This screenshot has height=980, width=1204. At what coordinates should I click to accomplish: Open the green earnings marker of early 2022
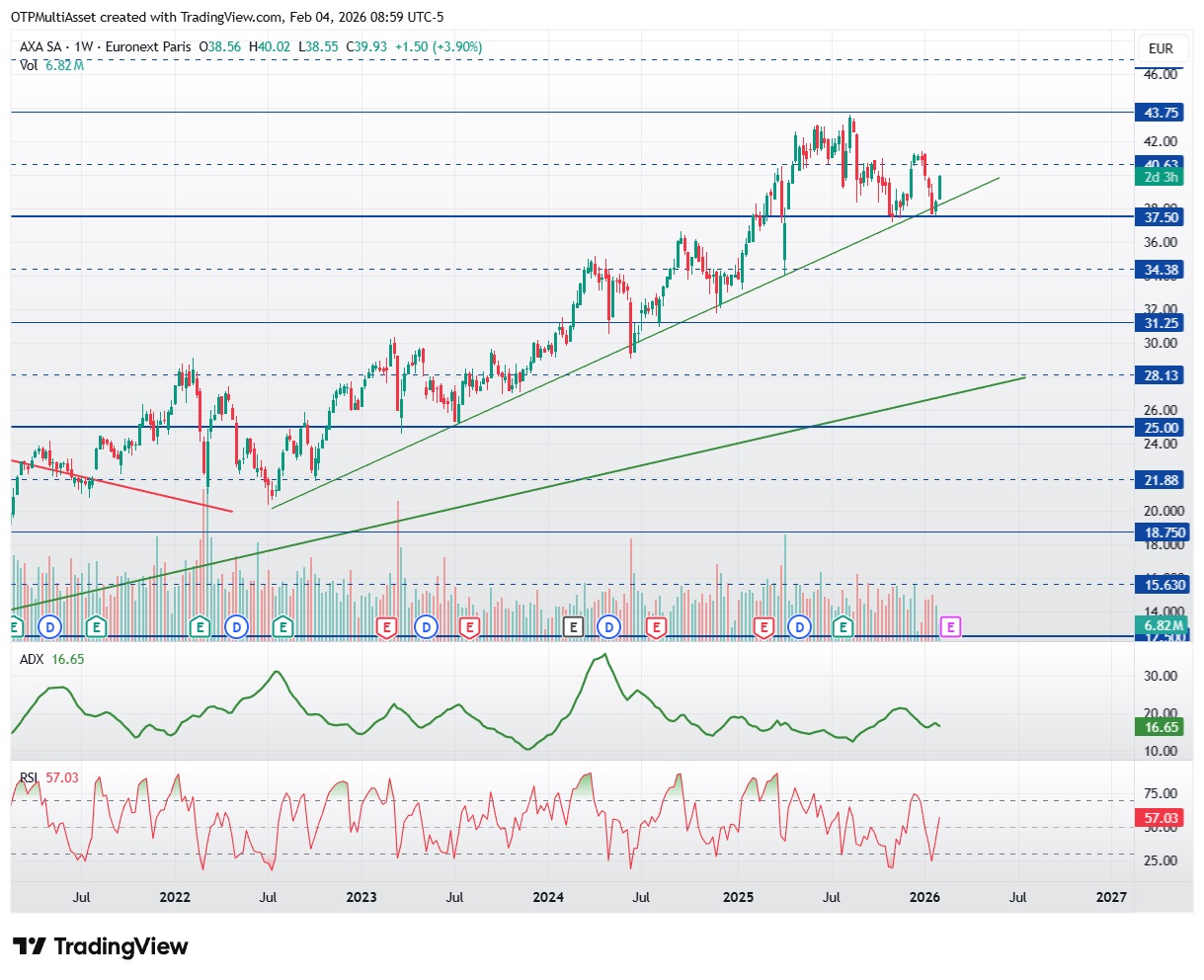click(x=200, y=625)
